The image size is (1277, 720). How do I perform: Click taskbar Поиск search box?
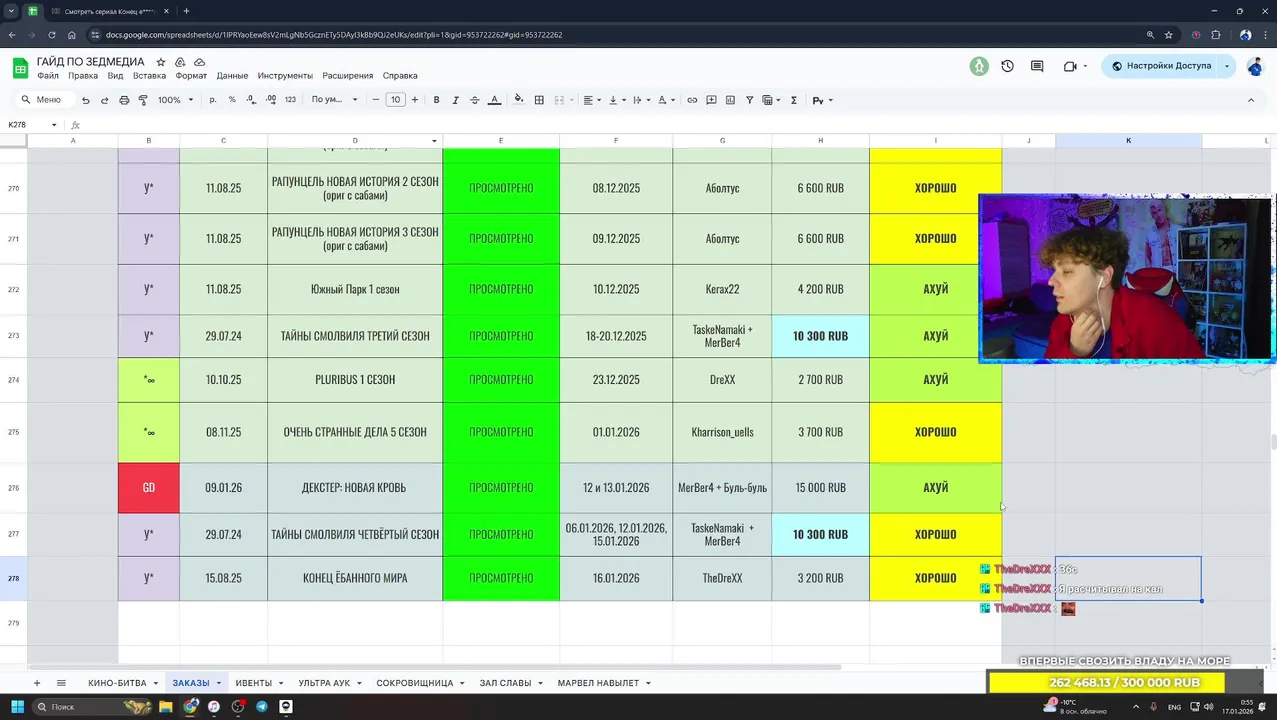92,706
